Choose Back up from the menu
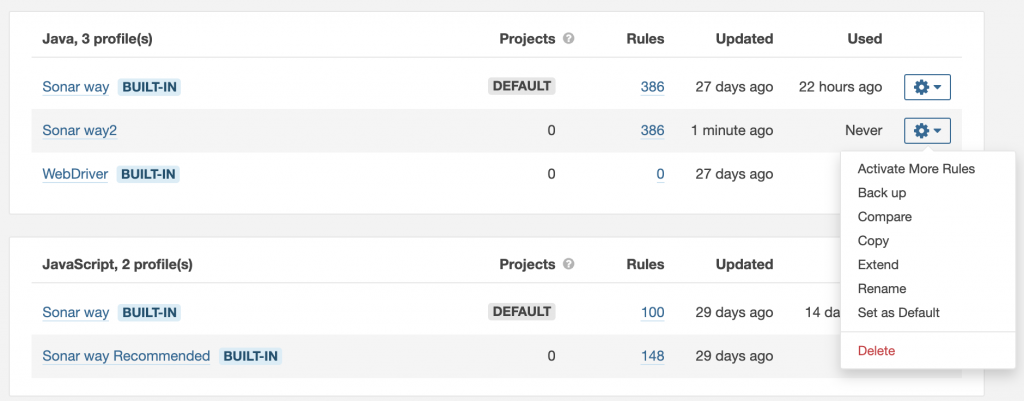 coord(882,193)
